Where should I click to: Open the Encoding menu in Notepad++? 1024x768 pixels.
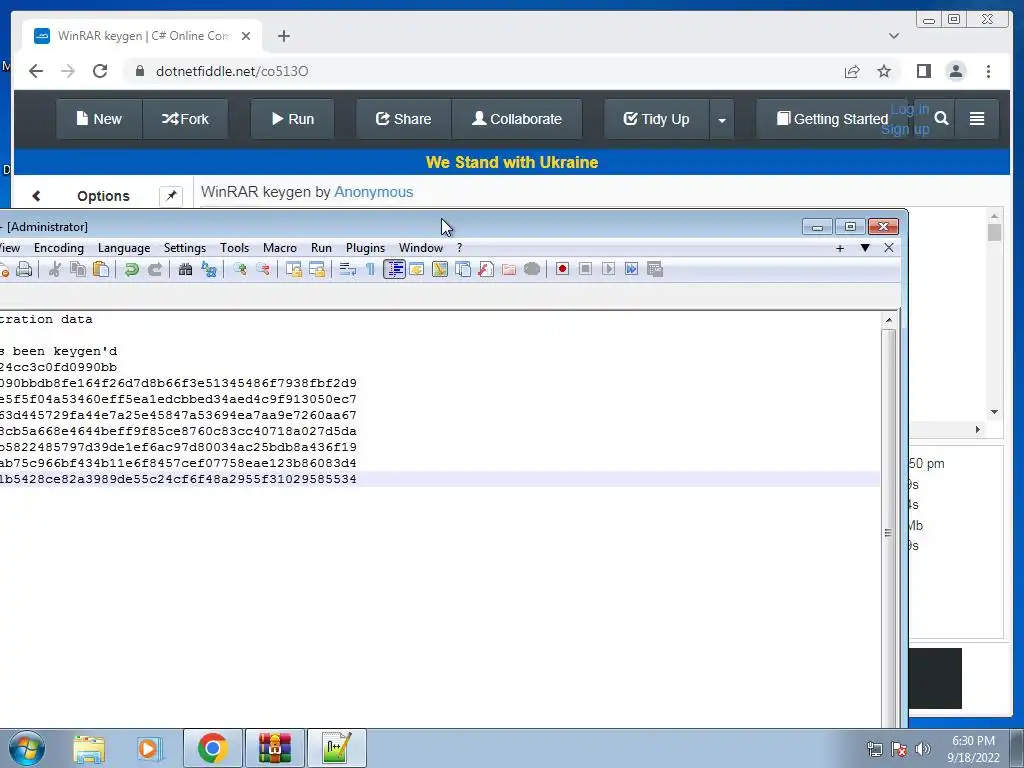point(59,248)
